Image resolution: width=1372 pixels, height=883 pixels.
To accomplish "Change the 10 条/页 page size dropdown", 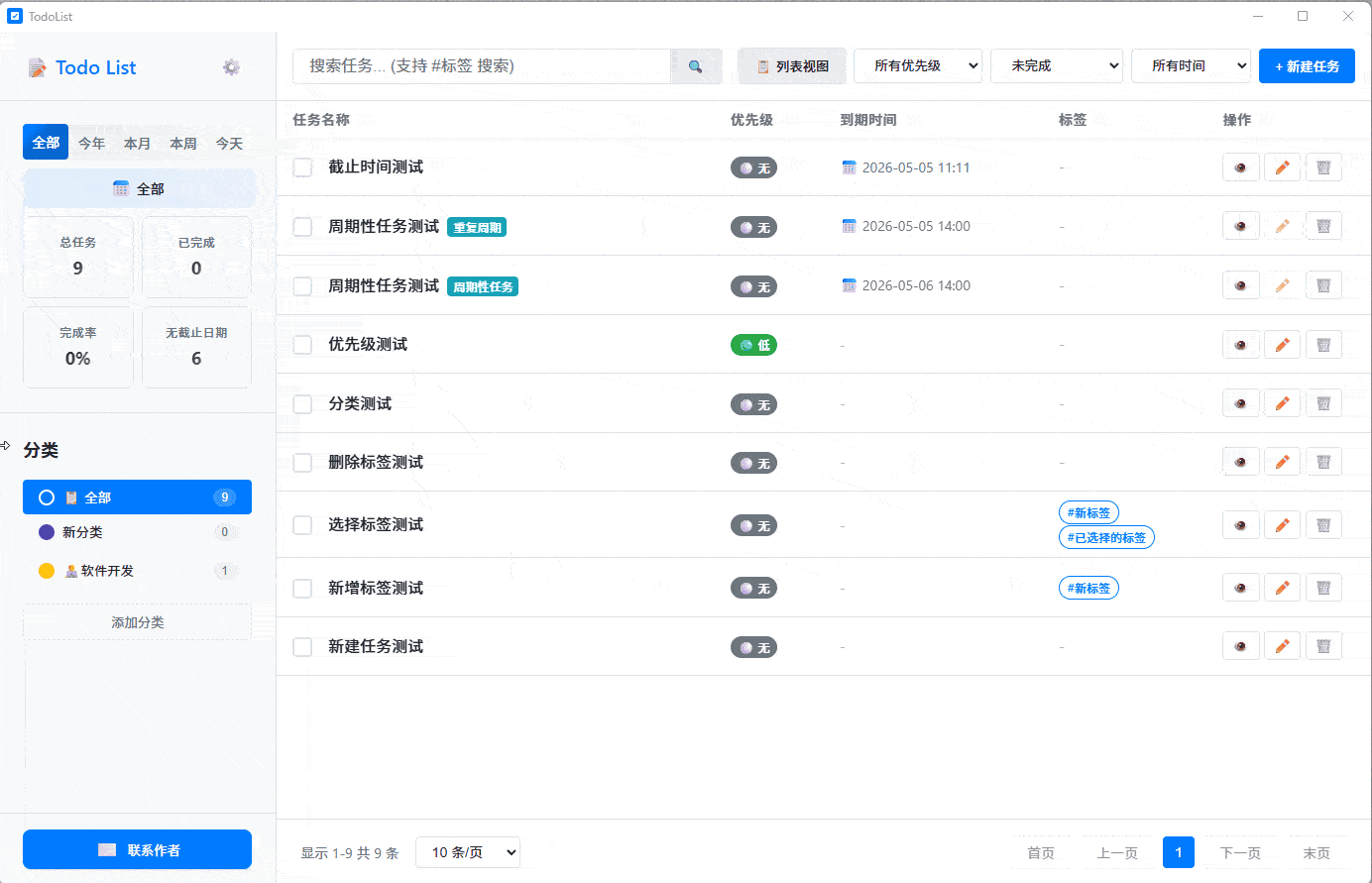I will click(468, 852).
